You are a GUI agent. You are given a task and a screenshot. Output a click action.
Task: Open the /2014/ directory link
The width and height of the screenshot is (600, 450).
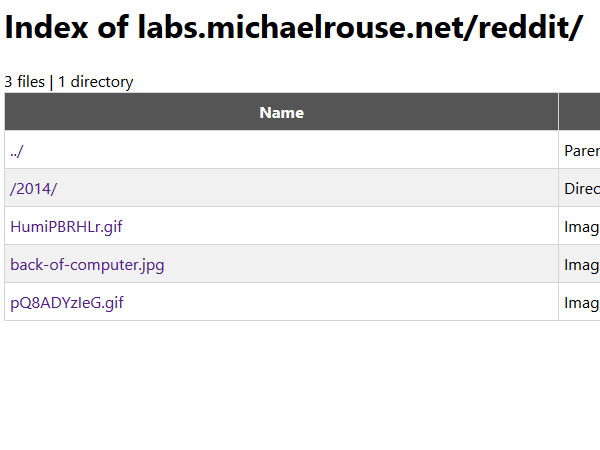tap(34, 189)
